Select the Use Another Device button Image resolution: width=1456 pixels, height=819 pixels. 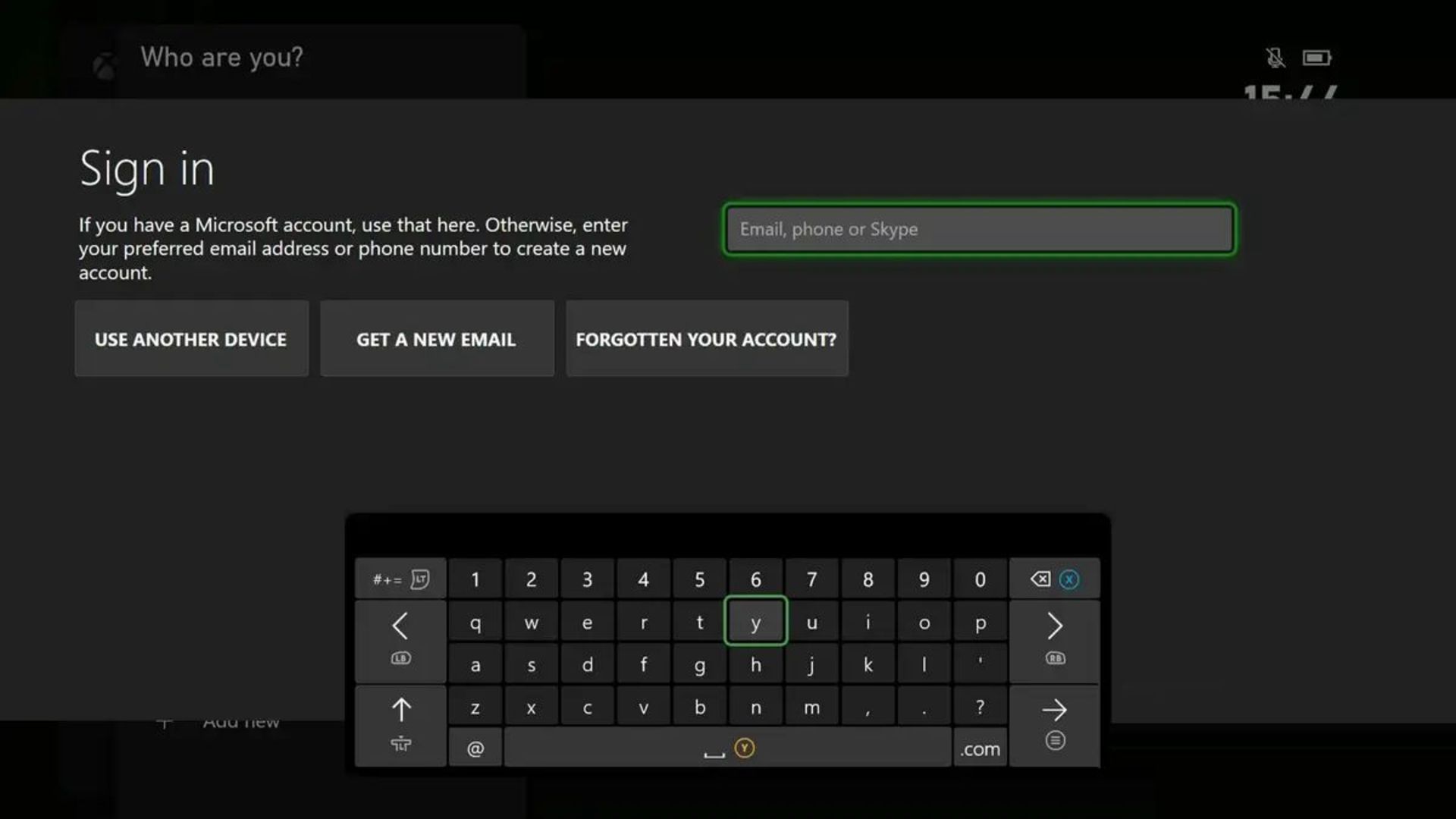191,339
